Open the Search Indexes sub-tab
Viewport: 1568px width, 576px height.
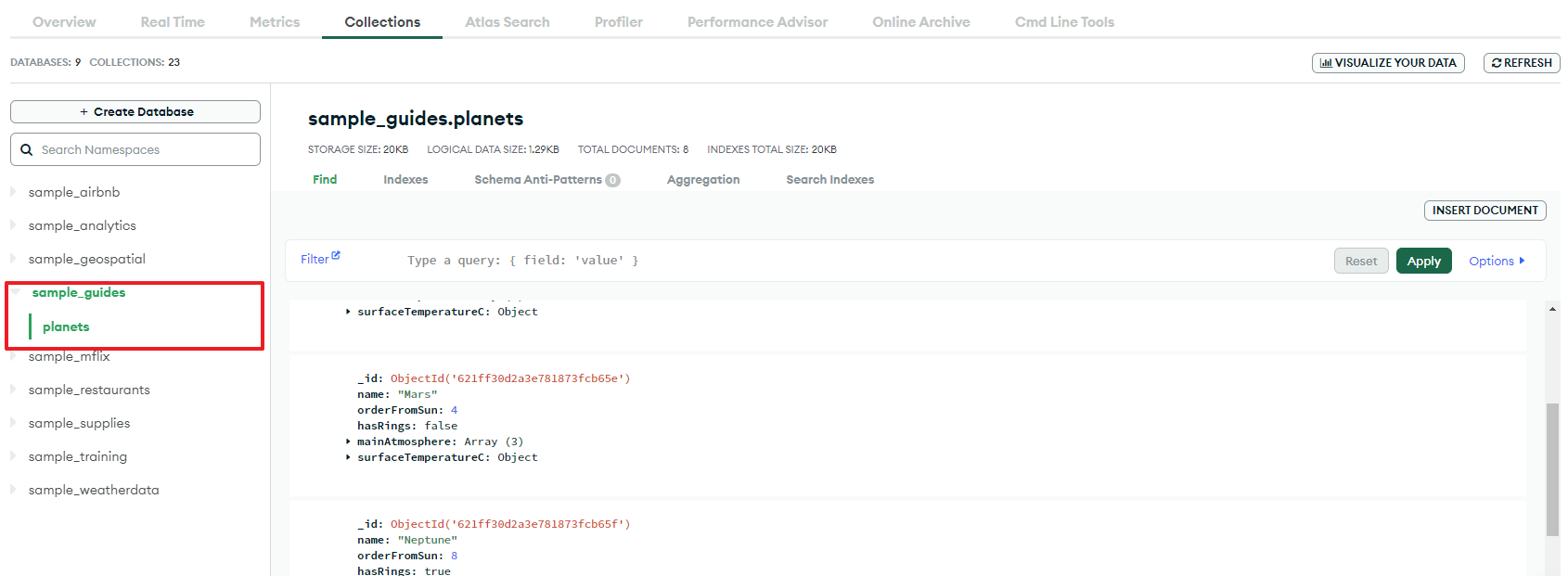829,179
